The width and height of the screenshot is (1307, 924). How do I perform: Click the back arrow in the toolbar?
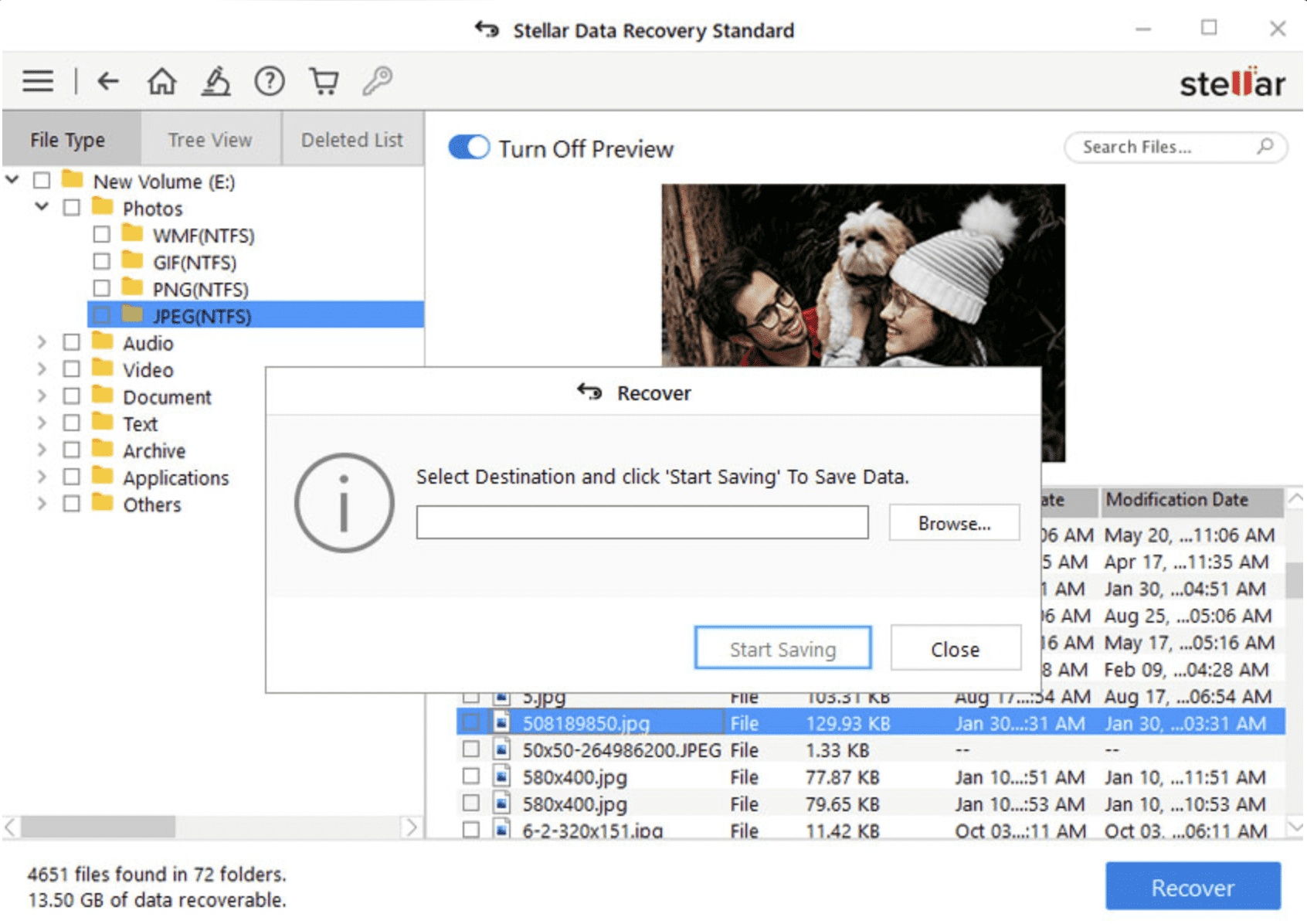107,80
